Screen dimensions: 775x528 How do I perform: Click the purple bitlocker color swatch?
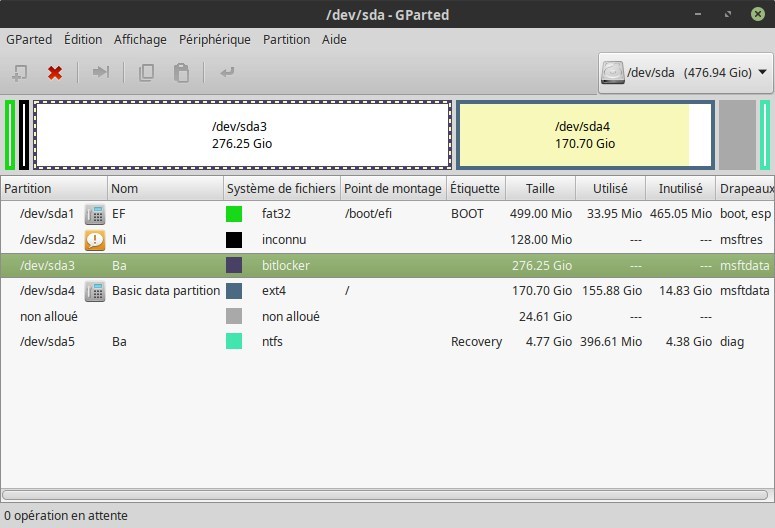234,265
